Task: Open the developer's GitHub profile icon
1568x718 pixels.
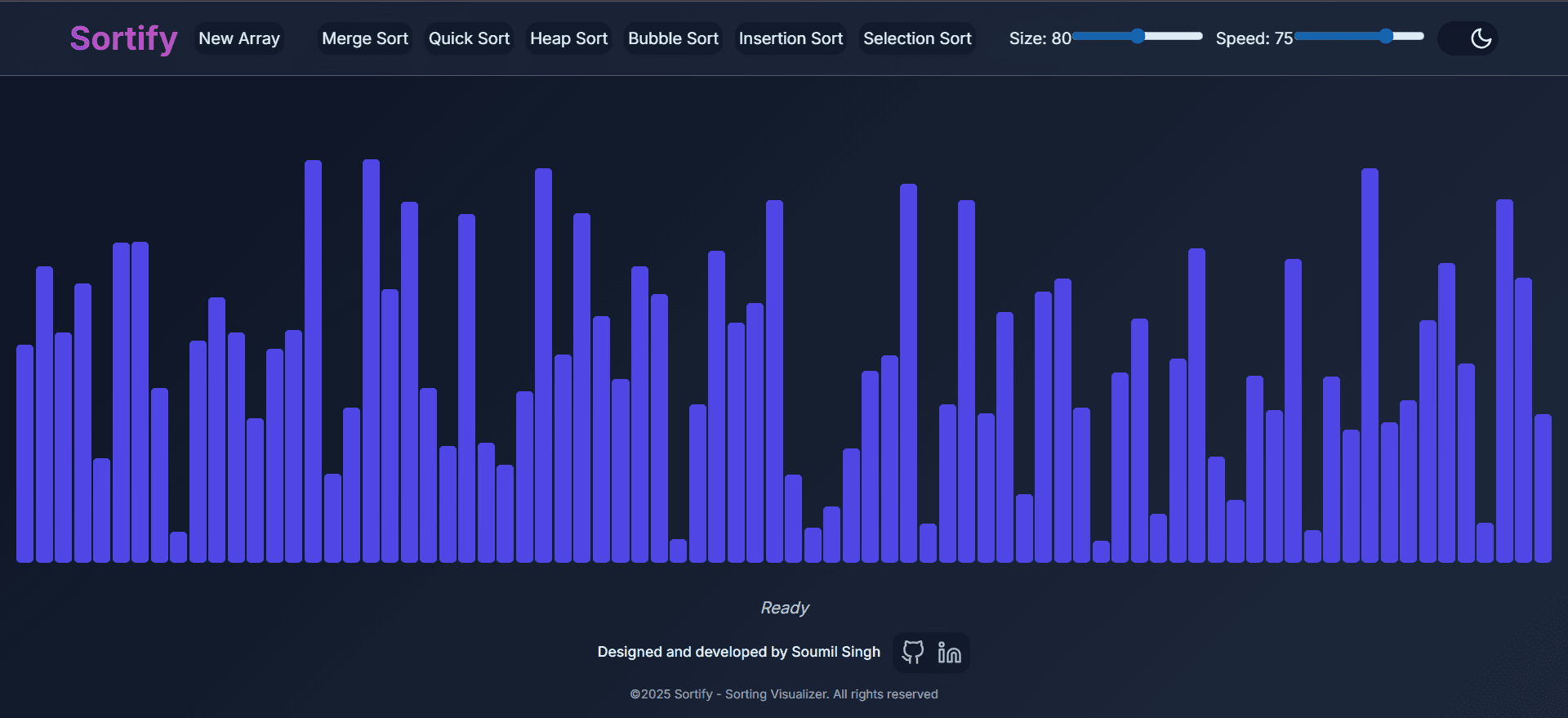Action: click(x=912, y=652)
